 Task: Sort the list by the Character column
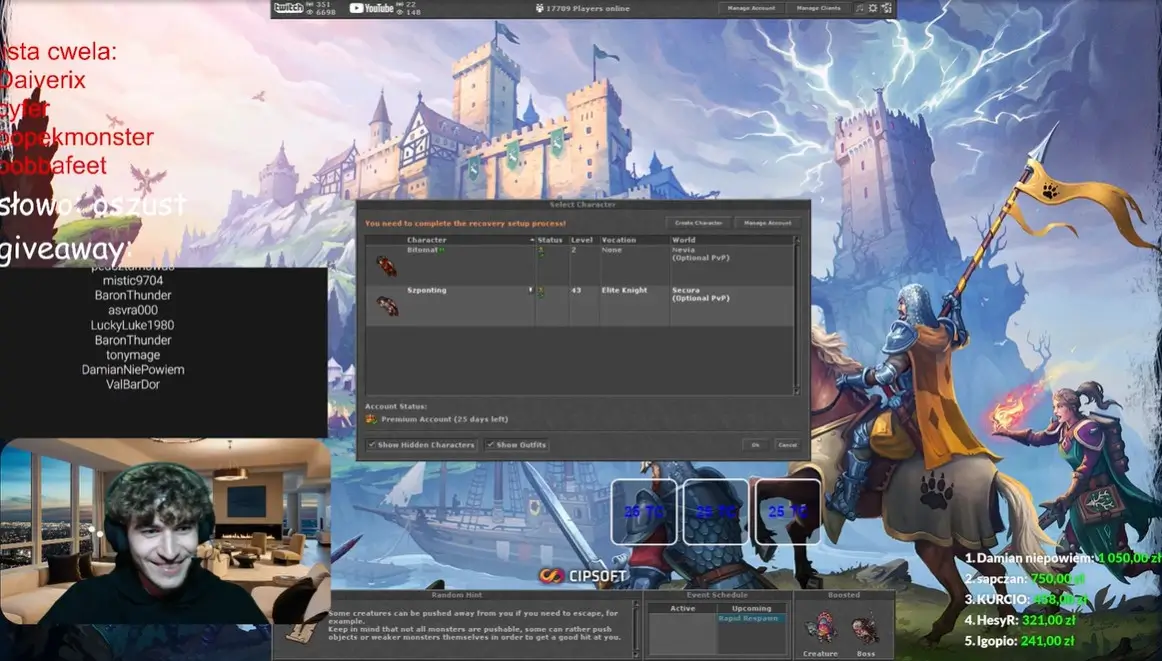coord(470,240)
